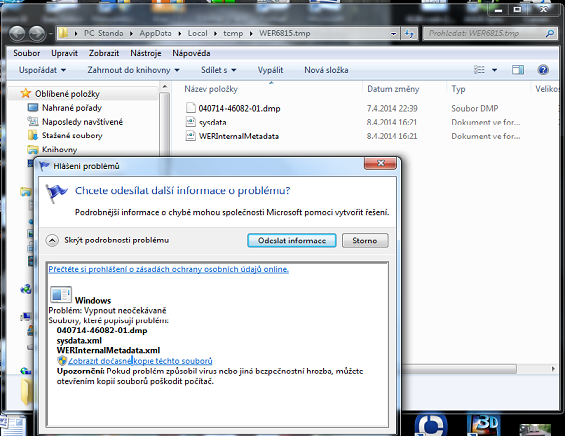Click the file list scroll-right arrow
Image resolution: width=565 pixels, height=436 pixels.
tap(553, 369)
